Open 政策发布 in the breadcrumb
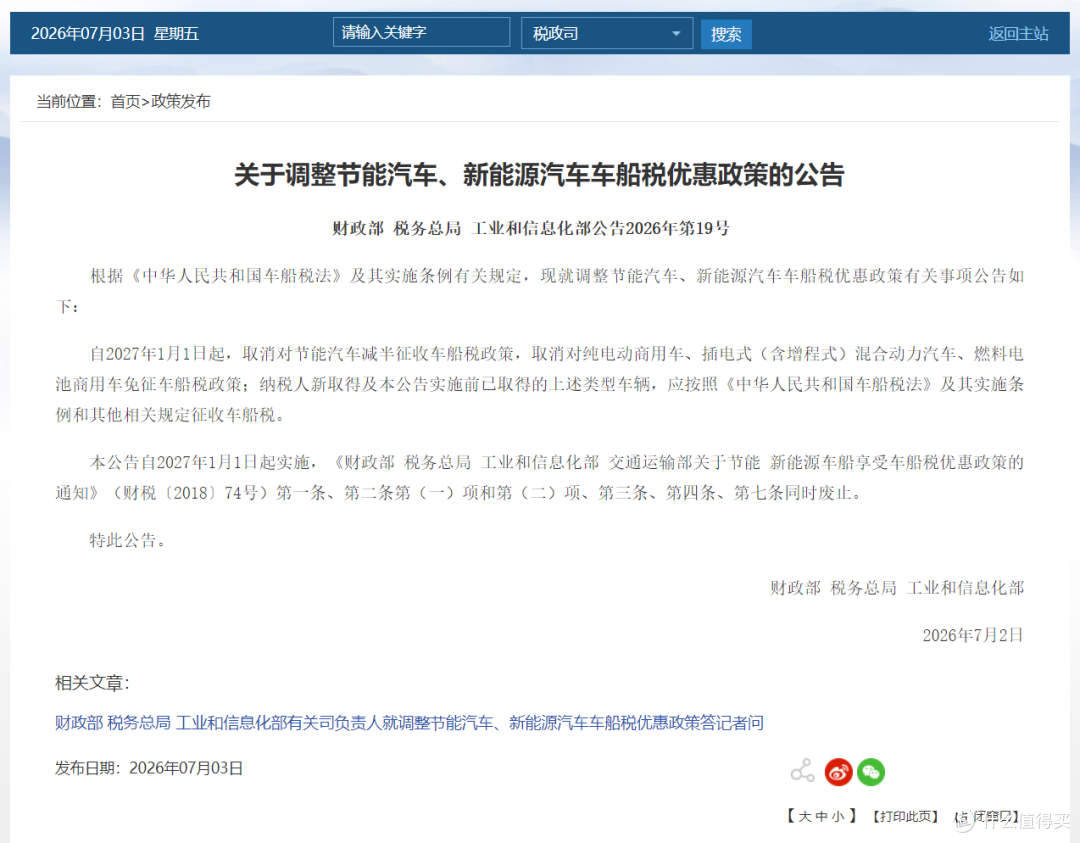1080x843 pixels. click(180, 102)
